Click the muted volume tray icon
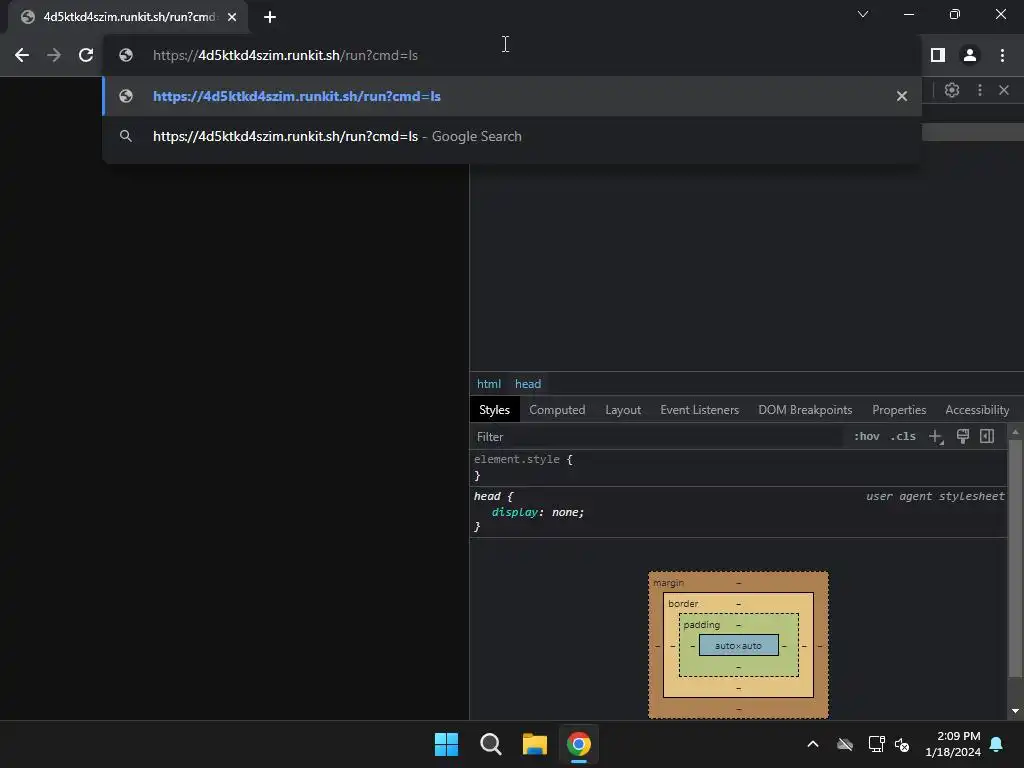Screen dimensions: 1024x768 902,744
